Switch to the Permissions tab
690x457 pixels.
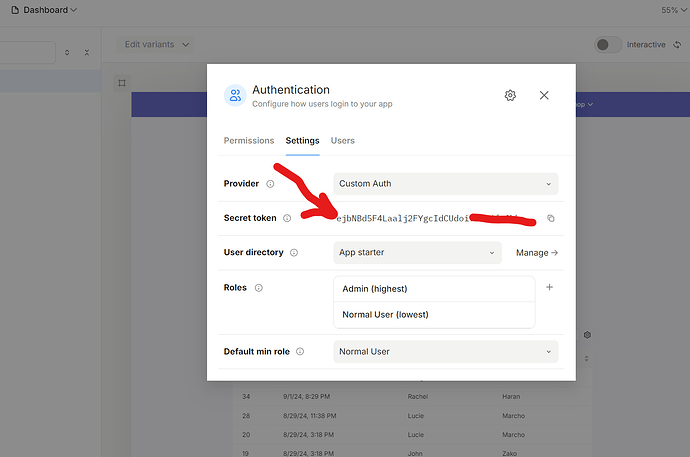(x=249, y=141)
